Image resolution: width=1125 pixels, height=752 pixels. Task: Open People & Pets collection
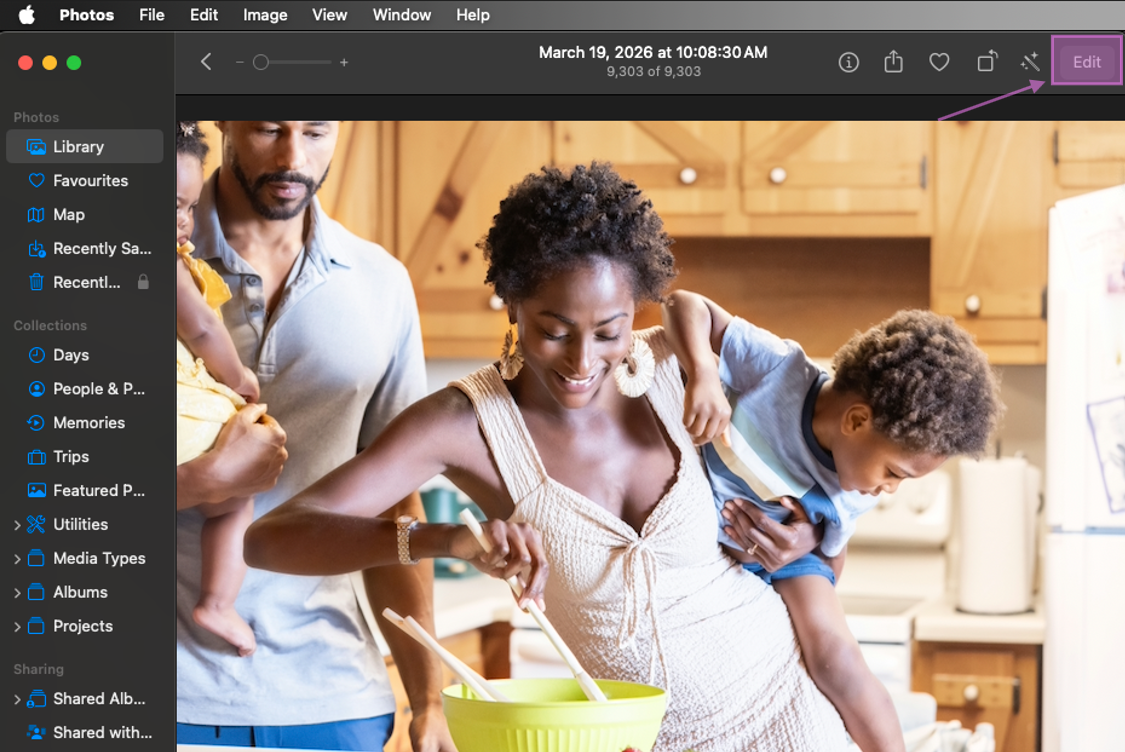tap(85, 389)
